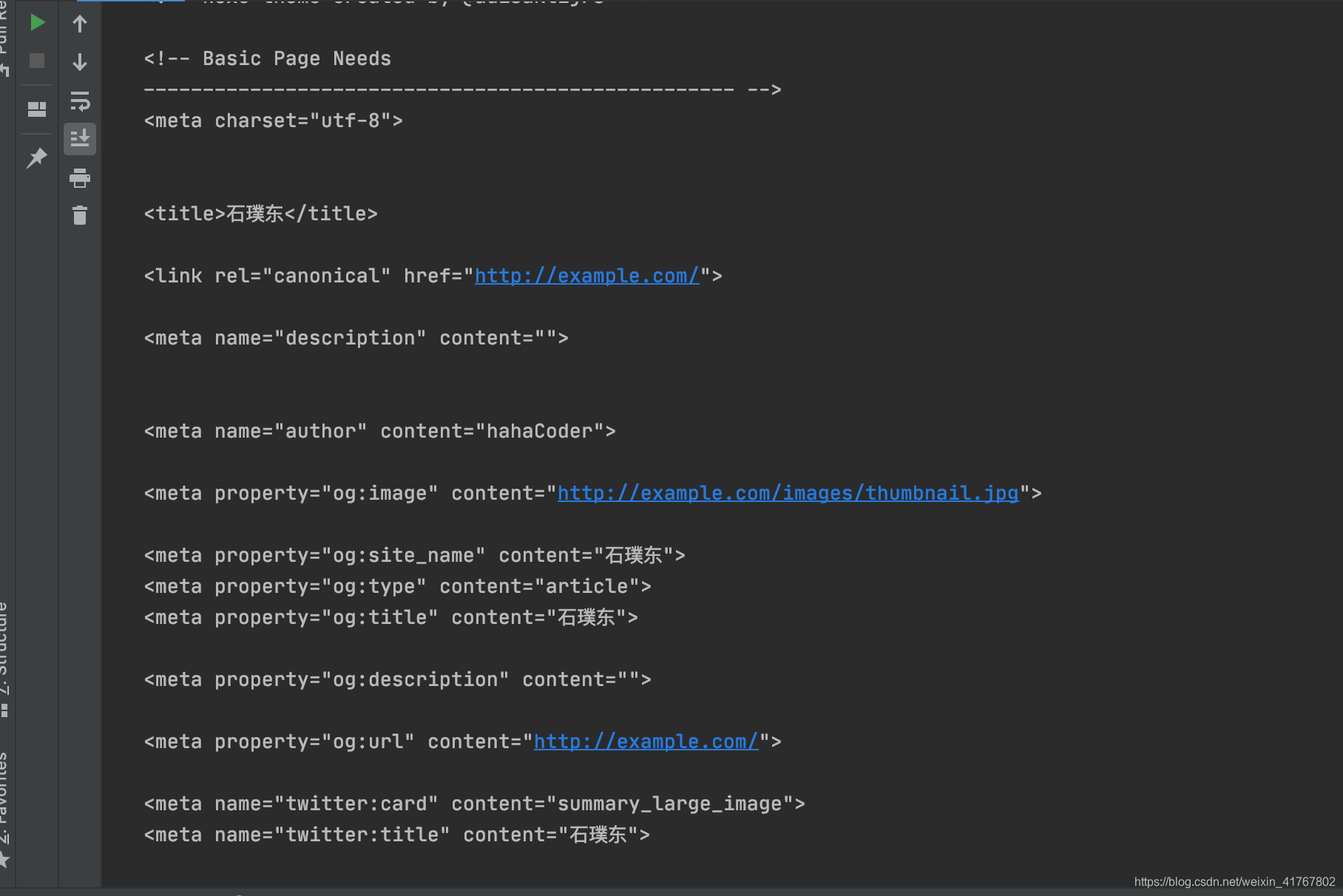Click the Restore Layout icon
This screenshot has width=1343, height=896.
(37, 109)
